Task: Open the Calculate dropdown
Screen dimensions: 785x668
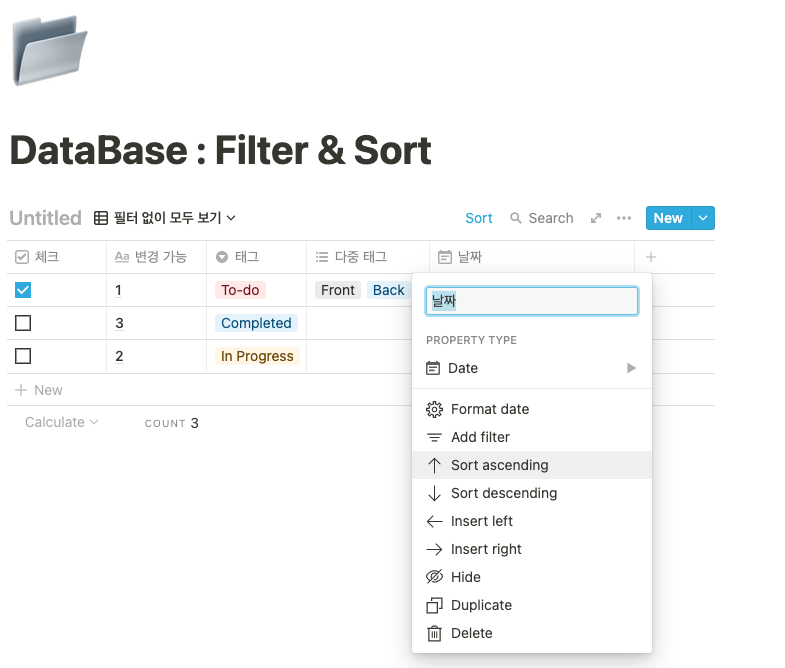Action: click(x=62, y=422)
